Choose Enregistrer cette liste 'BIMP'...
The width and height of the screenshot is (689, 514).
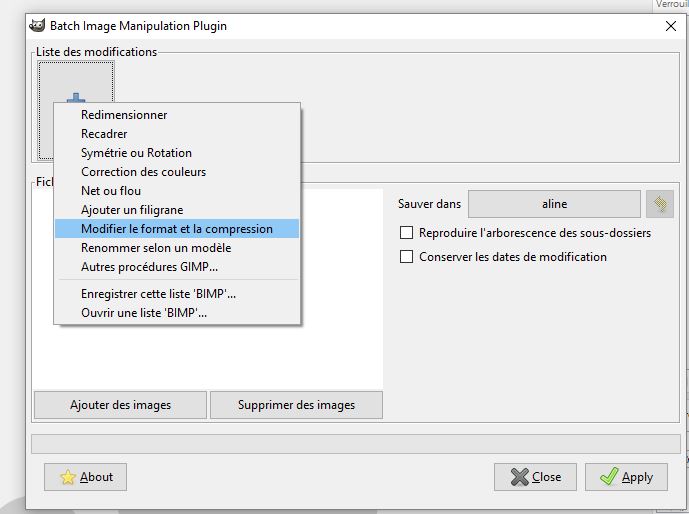pos(177,293)
